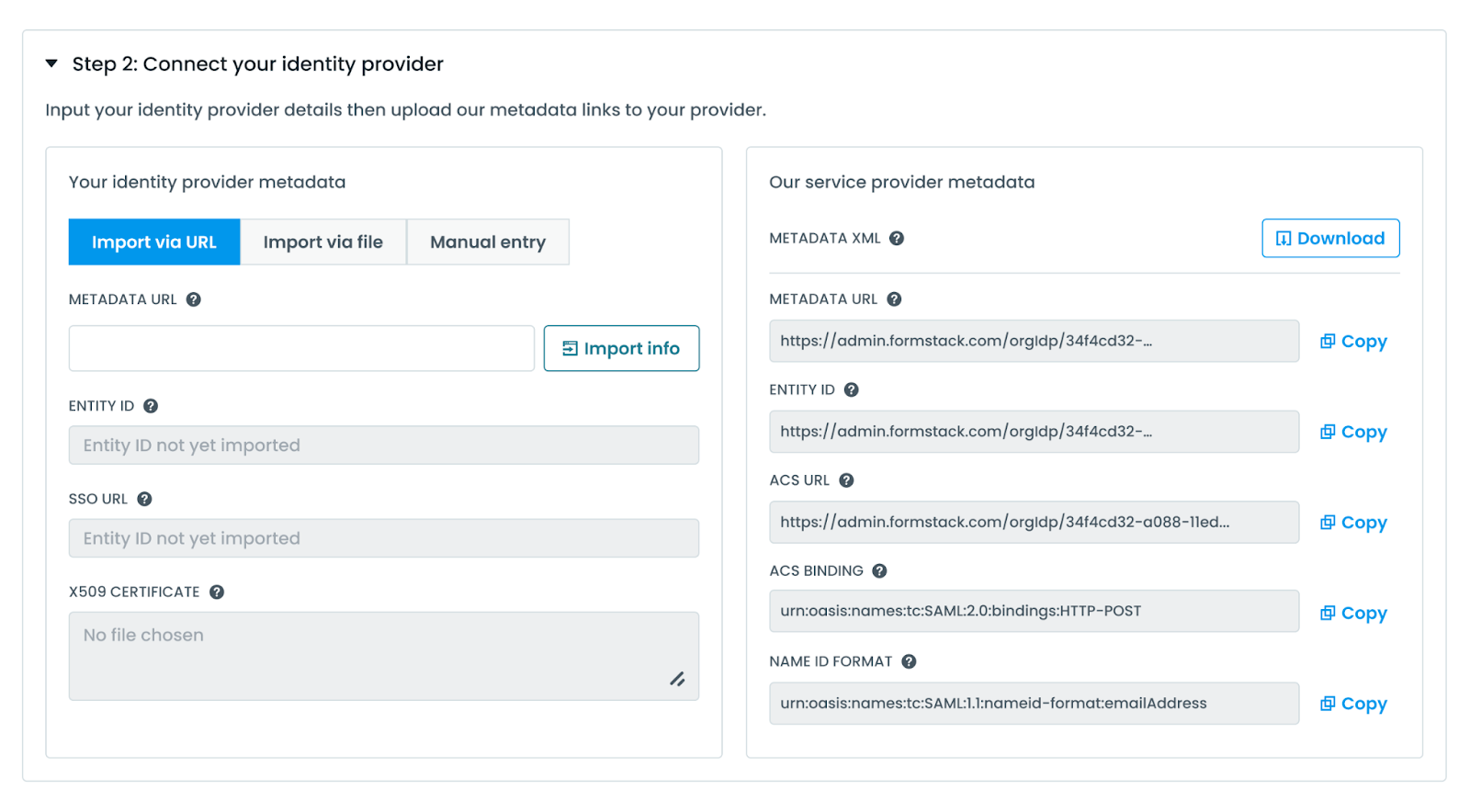This screenshot has height=812, width=1470.
Task: Select the Import via file tab
Action: pyautogui.click(x=322, y=242)
